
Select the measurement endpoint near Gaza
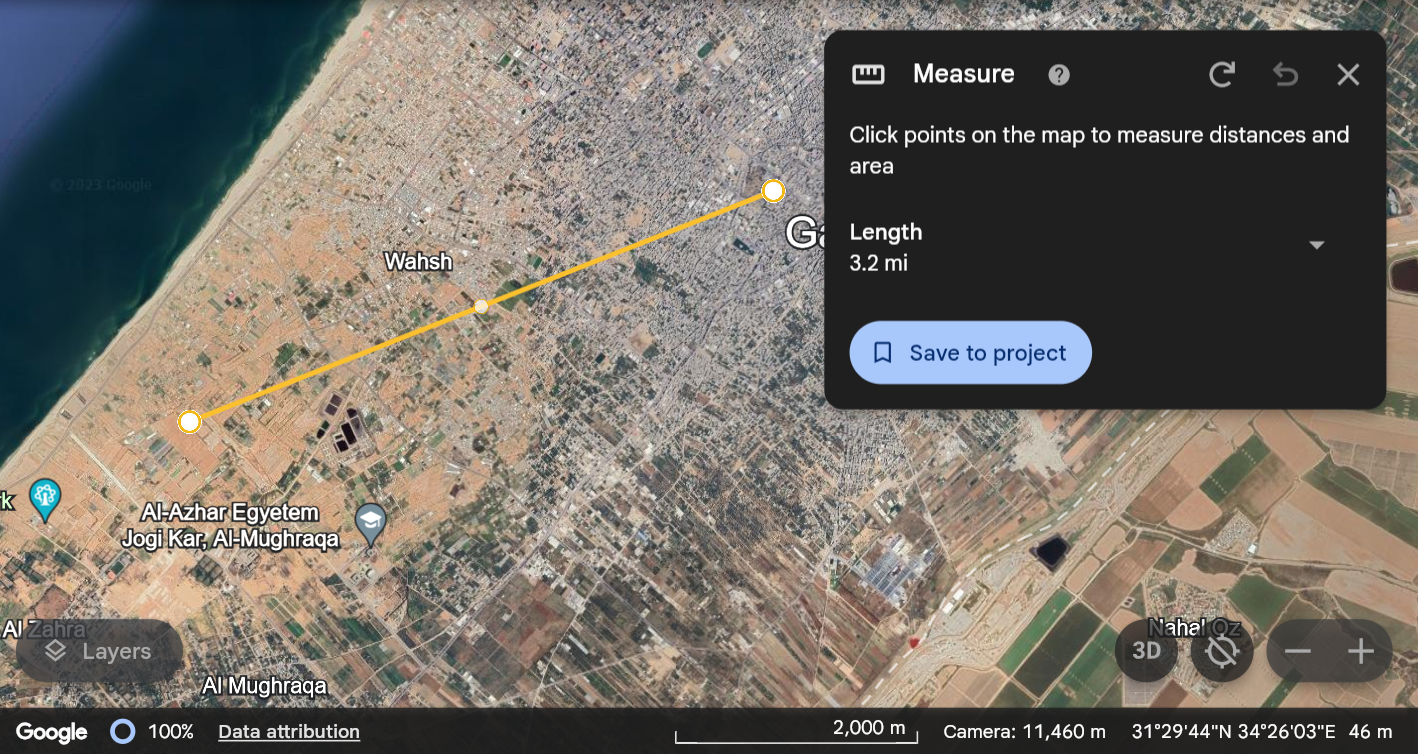coord(773,191)
